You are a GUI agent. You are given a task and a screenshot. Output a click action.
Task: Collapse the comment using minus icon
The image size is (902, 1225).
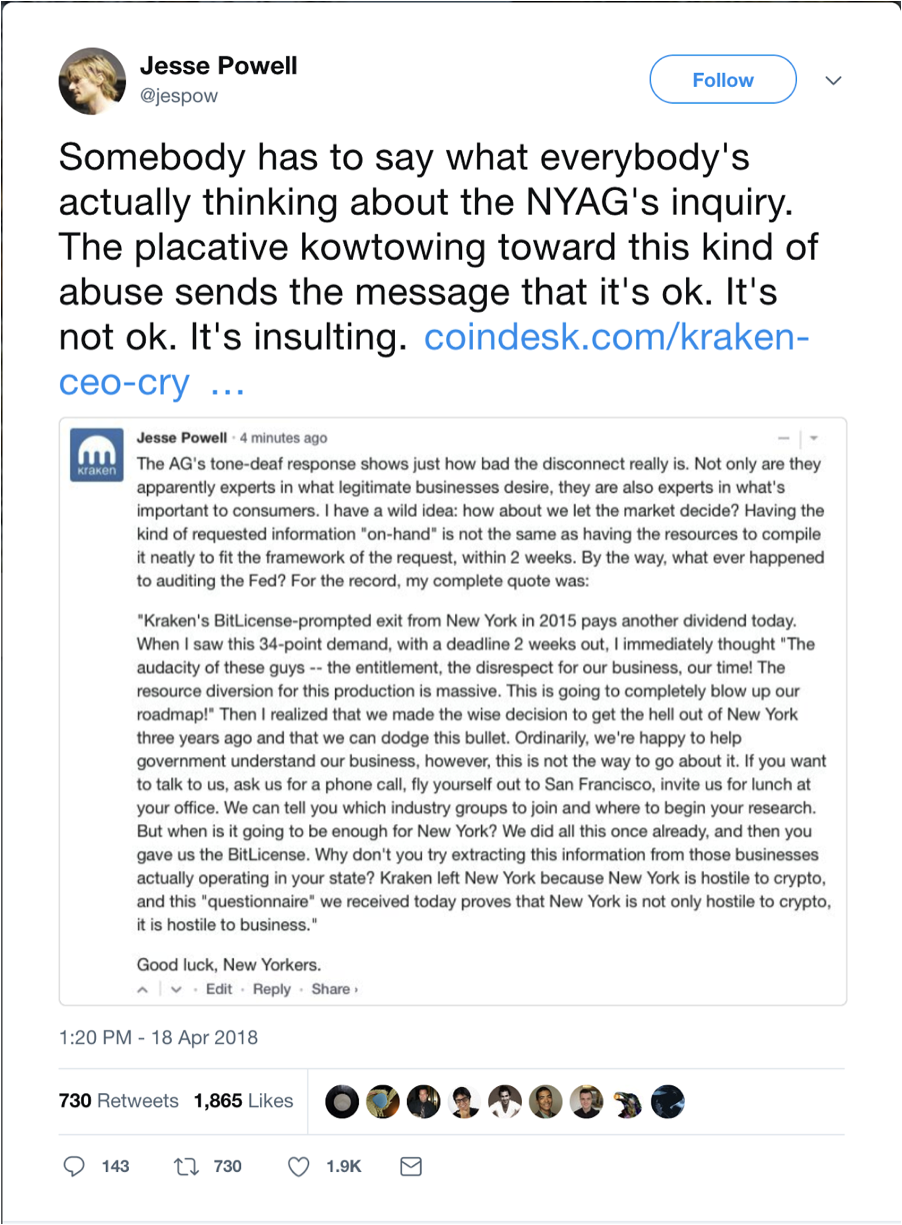click(783, 438)
